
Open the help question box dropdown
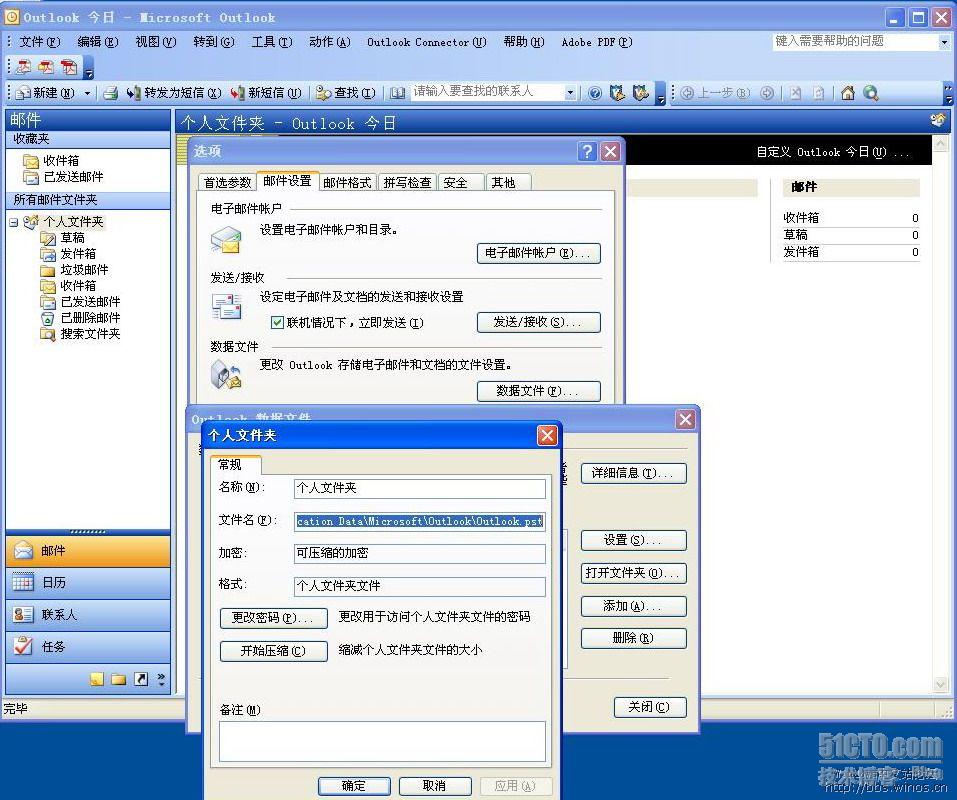[x=944, y=42]
